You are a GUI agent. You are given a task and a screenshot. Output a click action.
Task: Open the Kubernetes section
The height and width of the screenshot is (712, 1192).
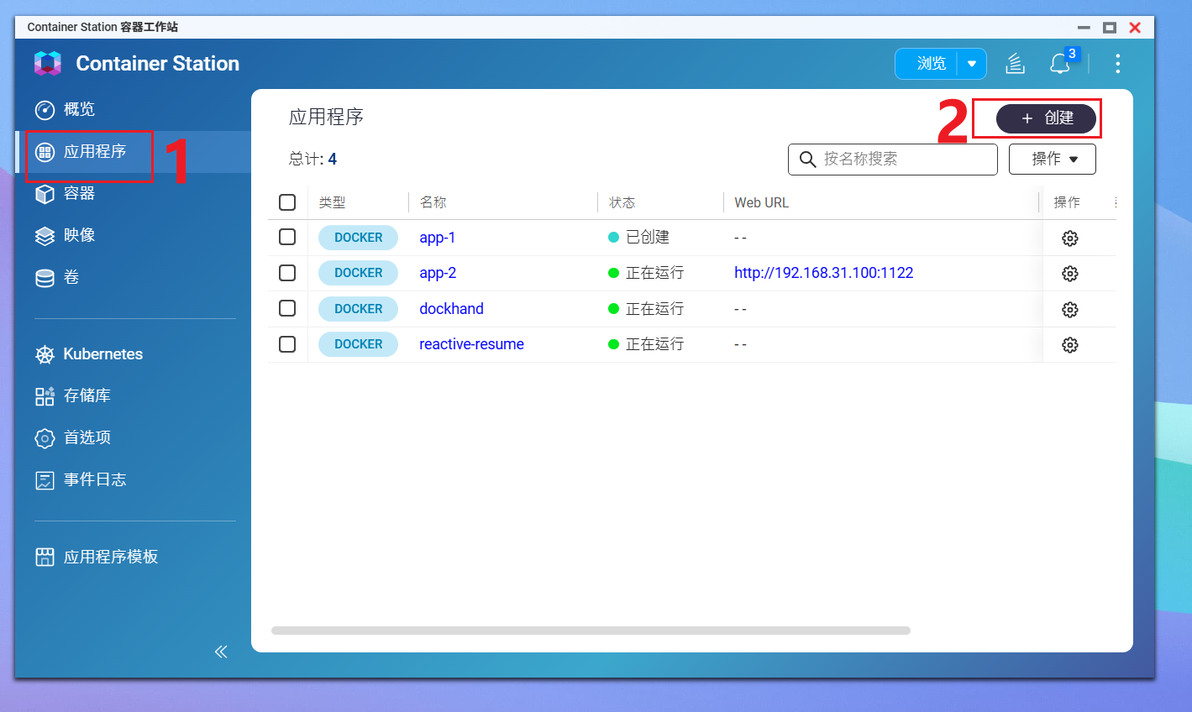(x=89, y=354)
